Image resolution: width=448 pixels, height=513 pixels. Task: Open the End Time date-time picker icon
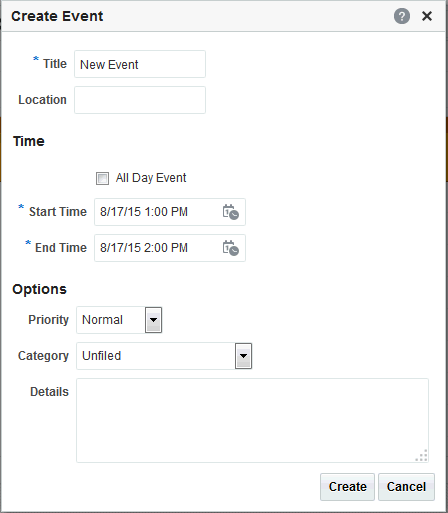tap(231, 248)
